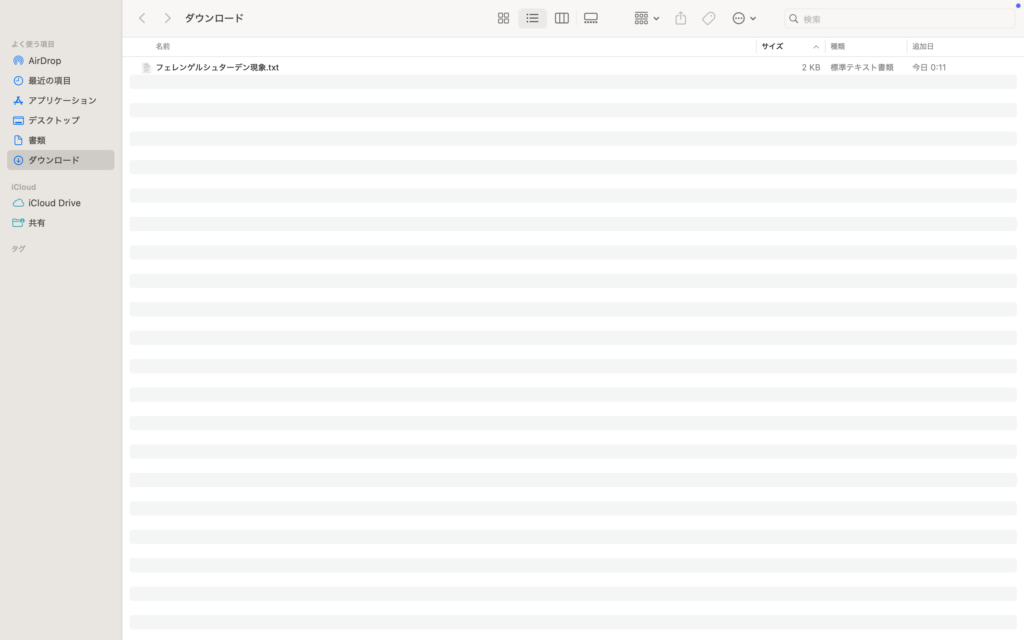
Task: Sort by サイズ column header
Action: click(x=772, y=46)
